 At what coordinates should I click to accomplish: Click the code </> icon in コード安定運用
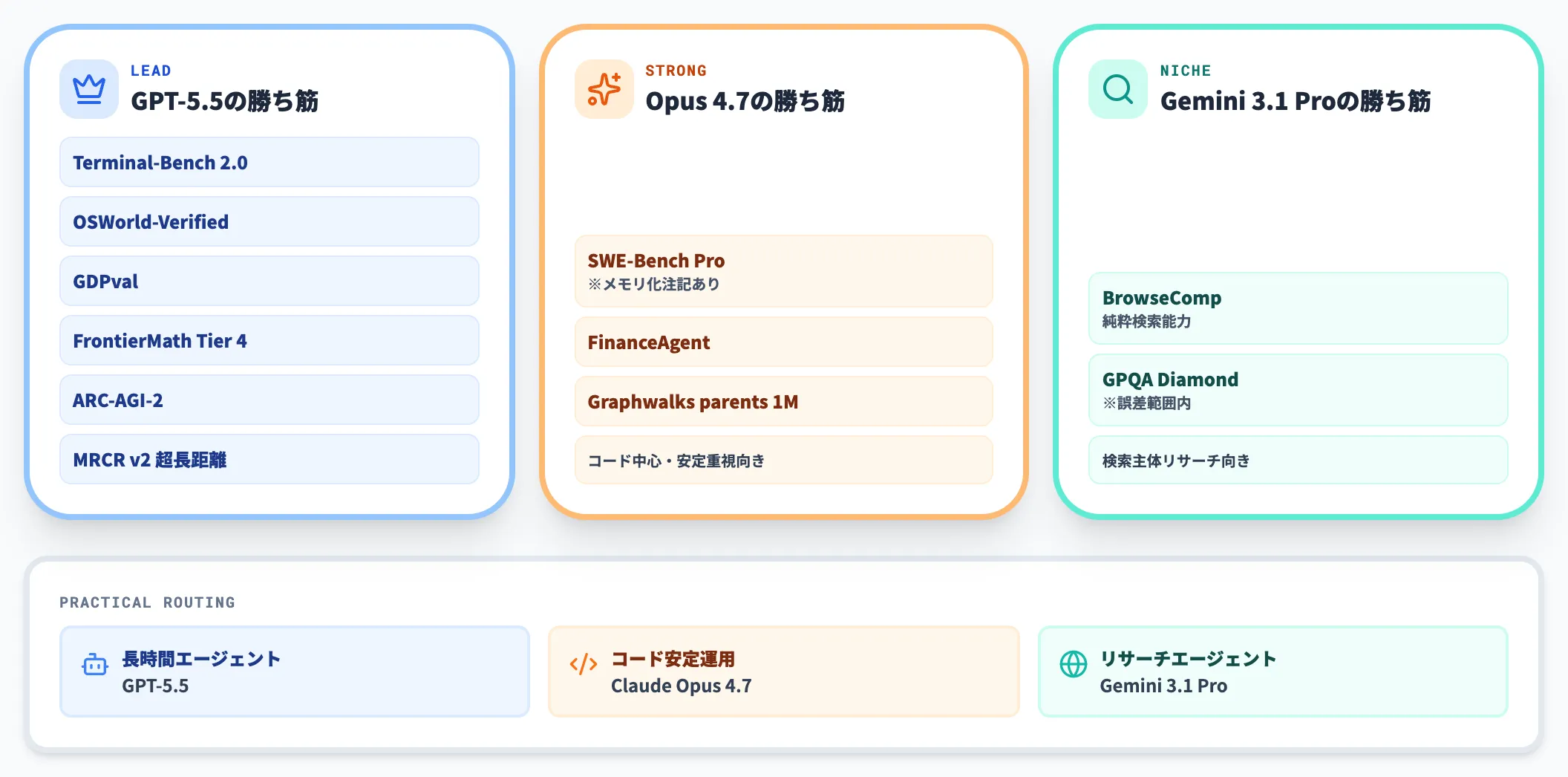(583, 665)
